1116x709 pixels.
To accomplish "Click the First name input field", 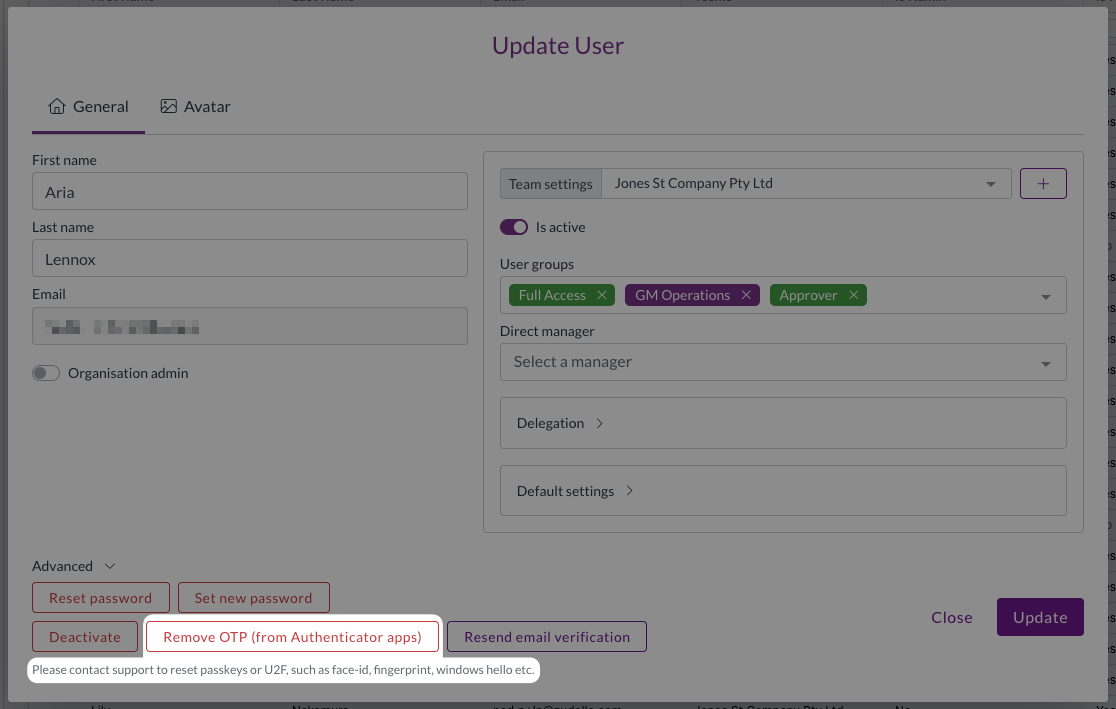I will (250, 192).
